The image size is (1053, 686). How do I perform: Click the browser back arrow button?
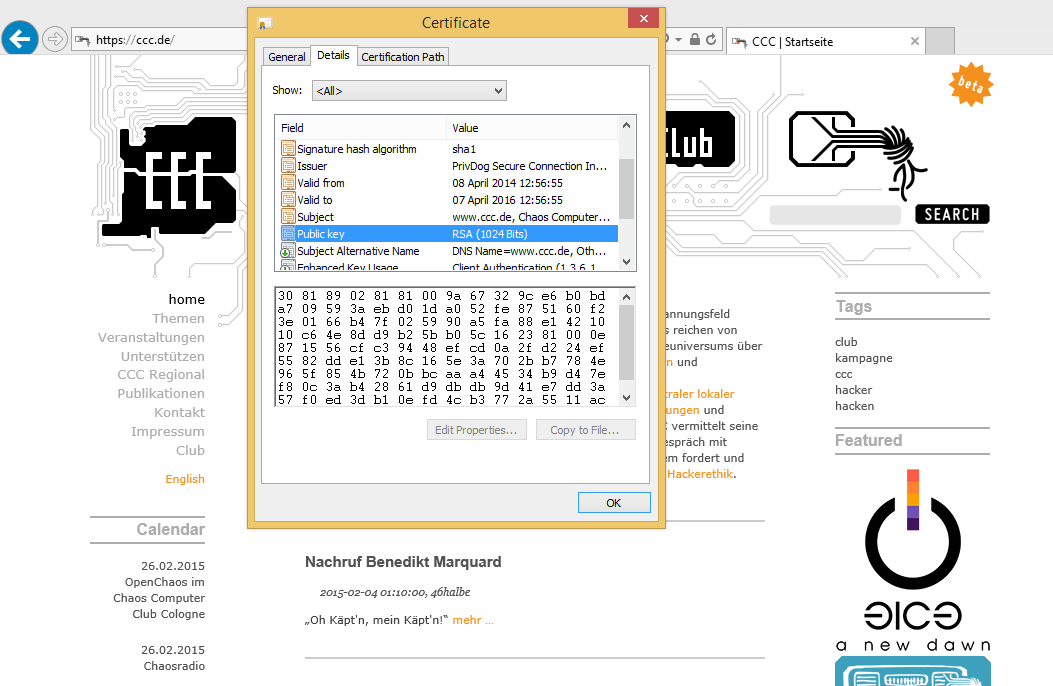[19, 39]
